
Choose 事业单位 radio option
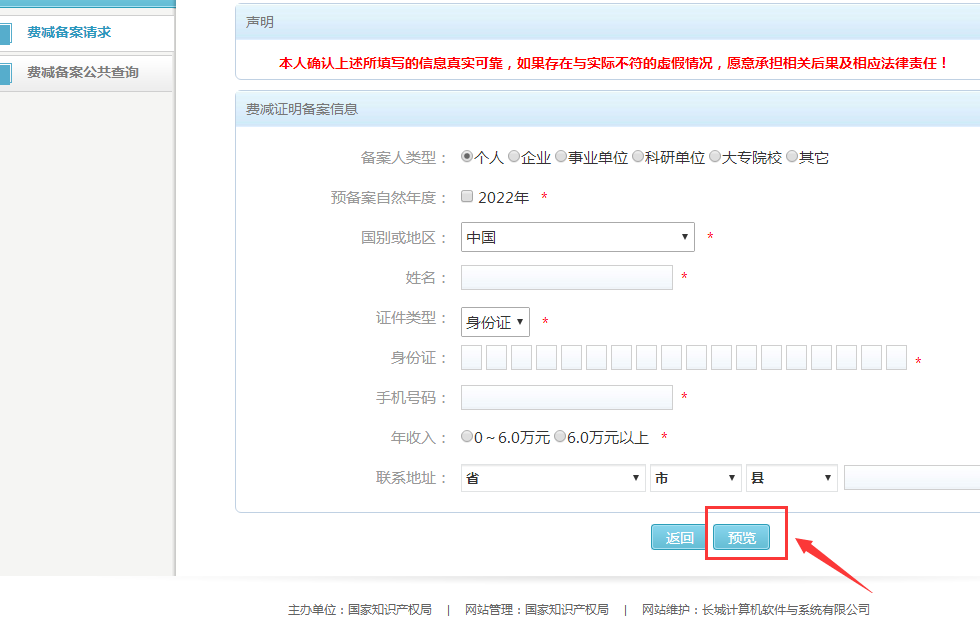561,157
